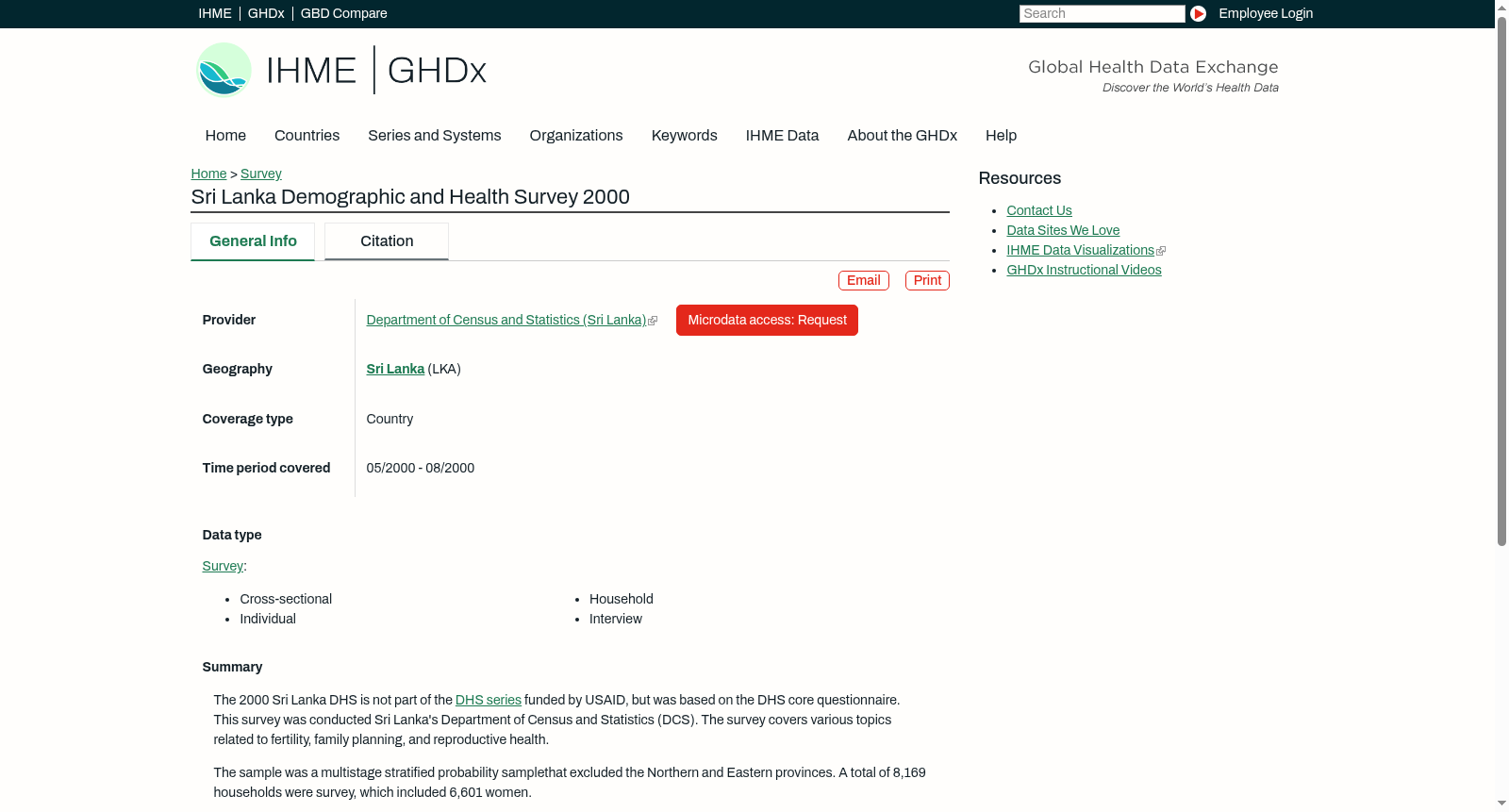Click the page vertical scrollbar thumb
The width and height of the screenshot is (1509, 812).
(1501, 280)
